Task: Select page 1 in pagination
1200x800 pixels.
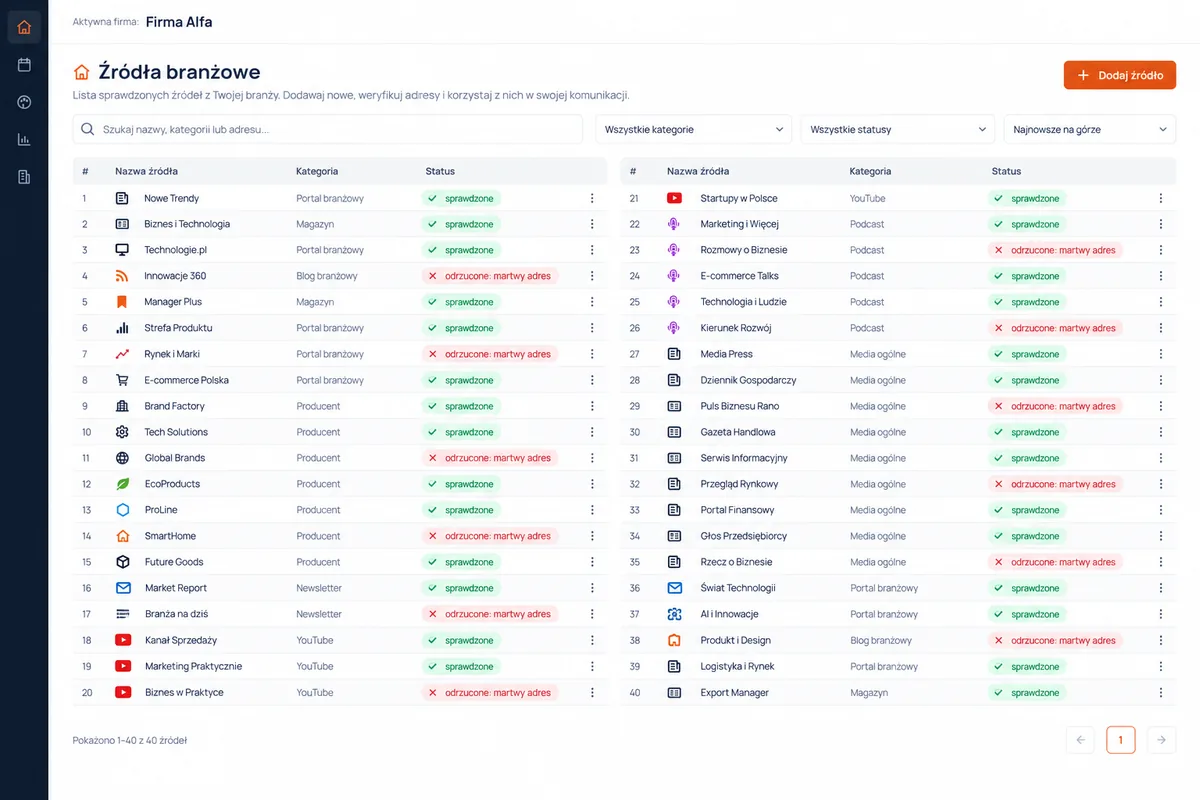Action: click(1121, 740)
